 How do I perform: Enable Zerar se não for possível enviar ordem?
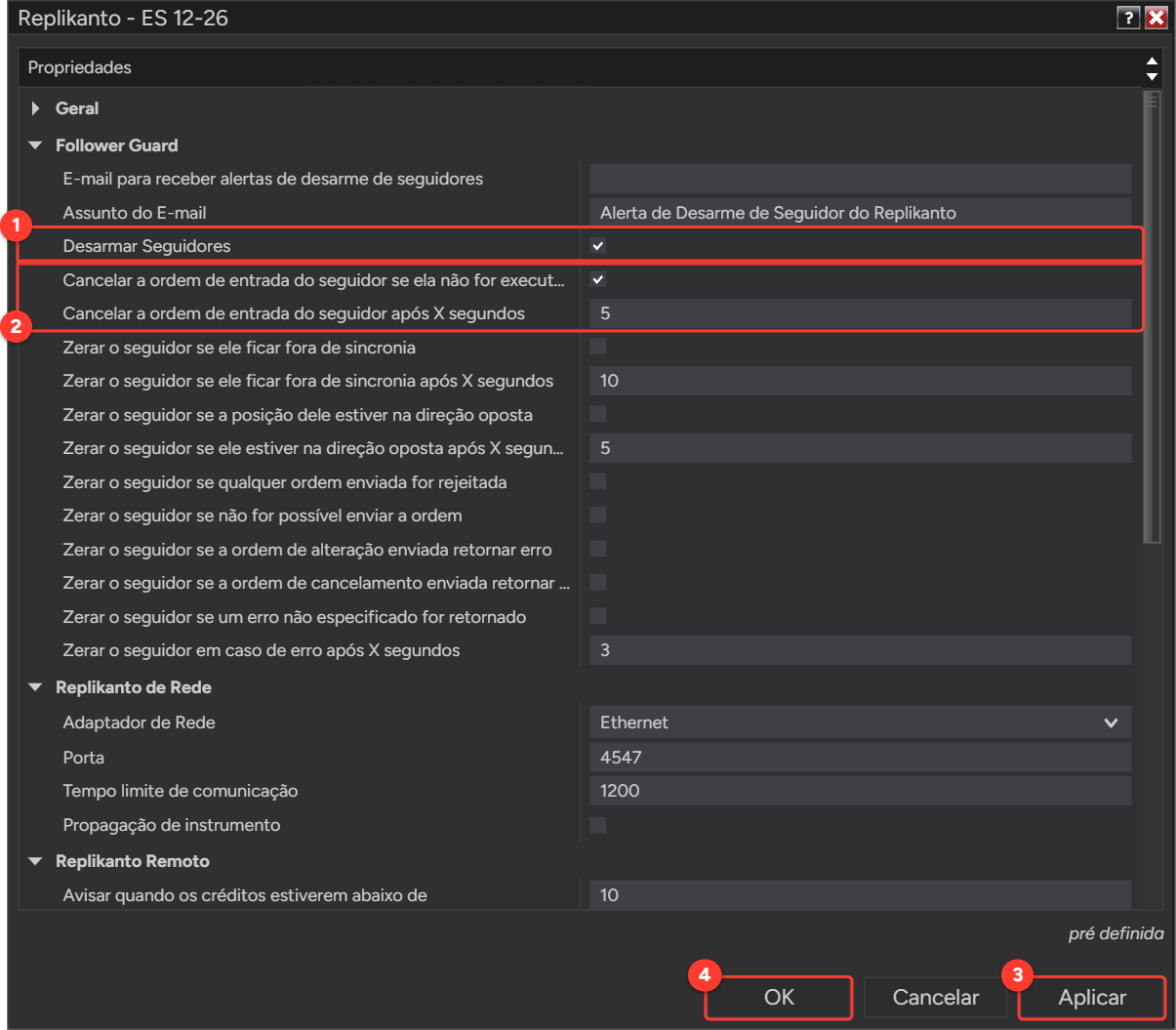pyautogui.click(x=598, y=515)
